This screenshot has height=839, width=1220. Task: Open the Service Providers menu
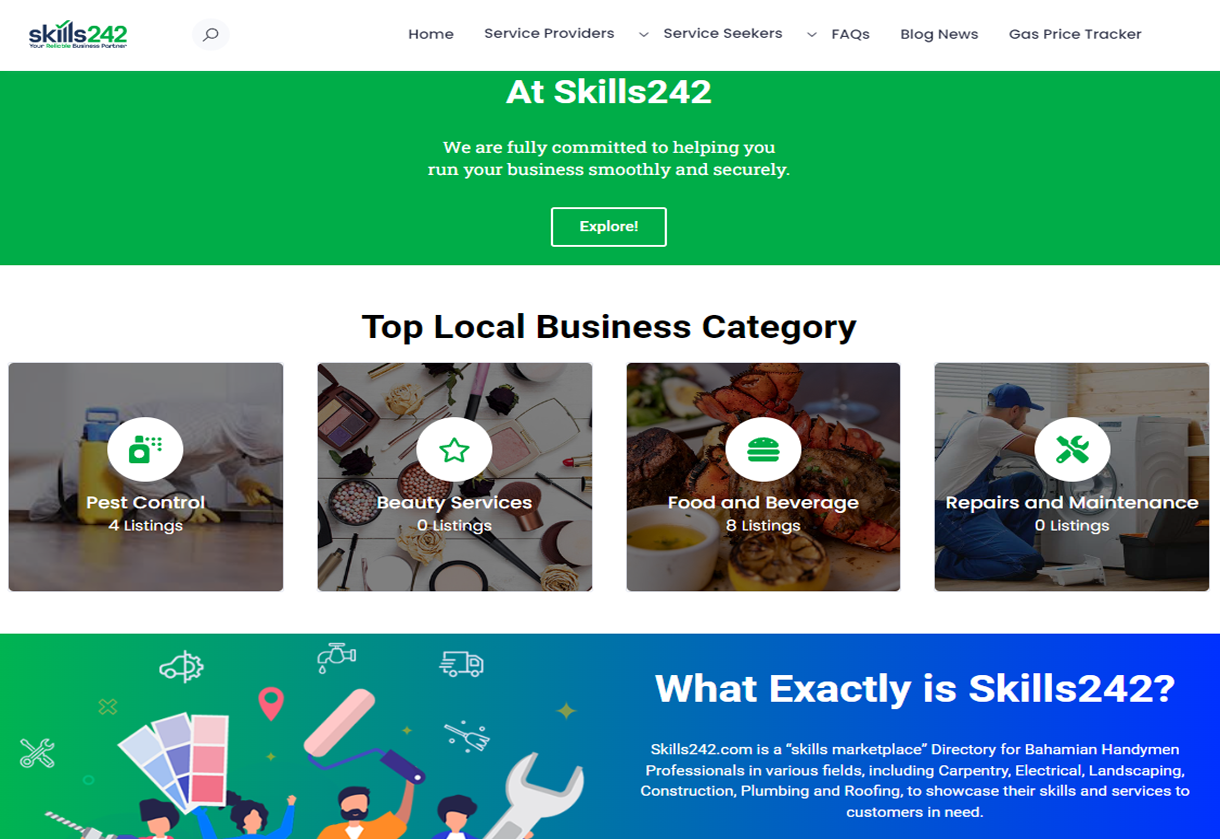549,33
